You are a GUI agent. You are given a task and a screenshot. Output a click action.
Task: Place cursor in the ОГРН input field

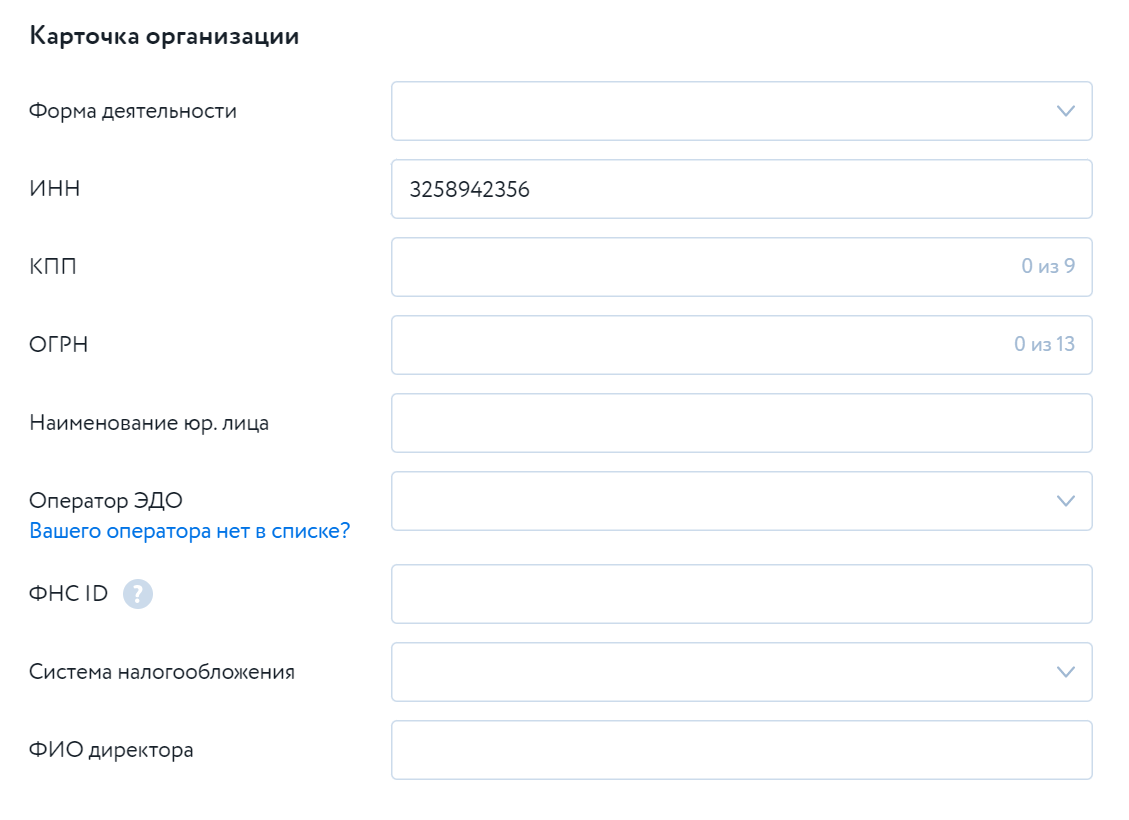pyautogui.click(x=700, y=345)
